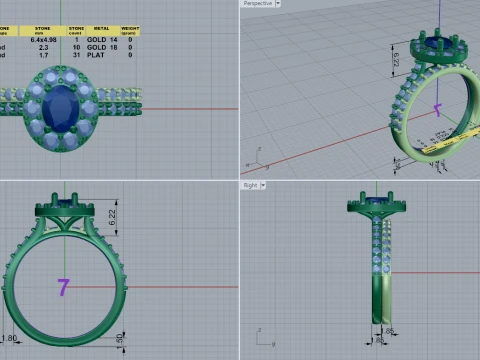Click the PLAT metal entry

click(96, 55)
